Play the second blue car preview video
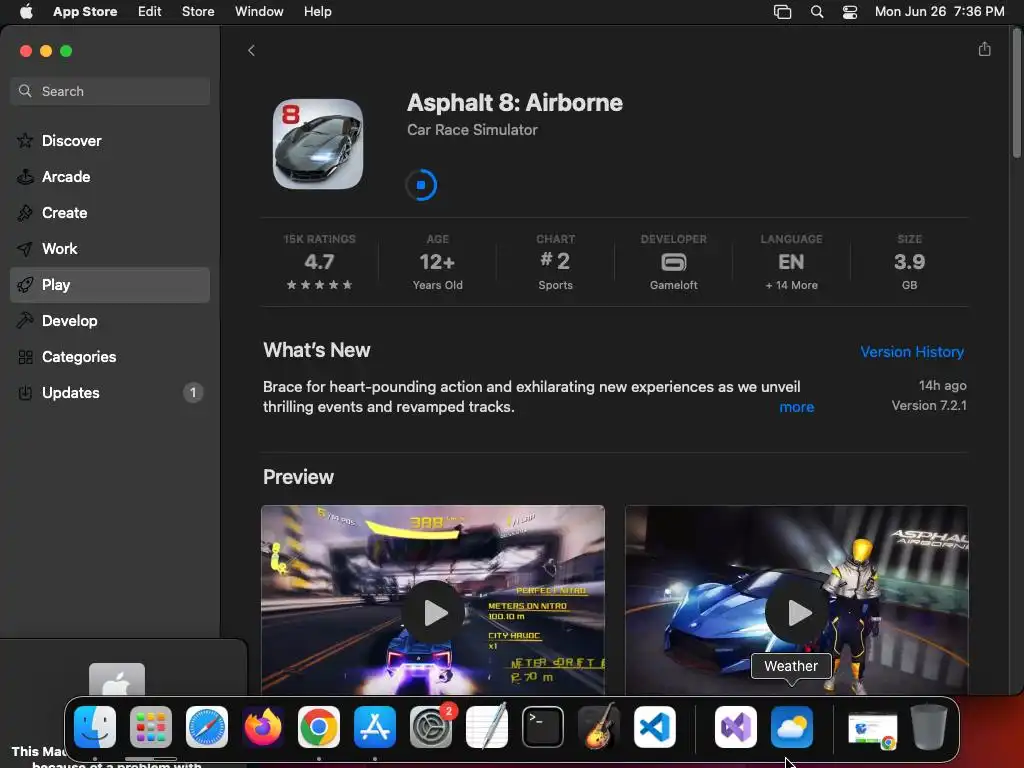The image size is (1024, 768). (x=797, y=613)
